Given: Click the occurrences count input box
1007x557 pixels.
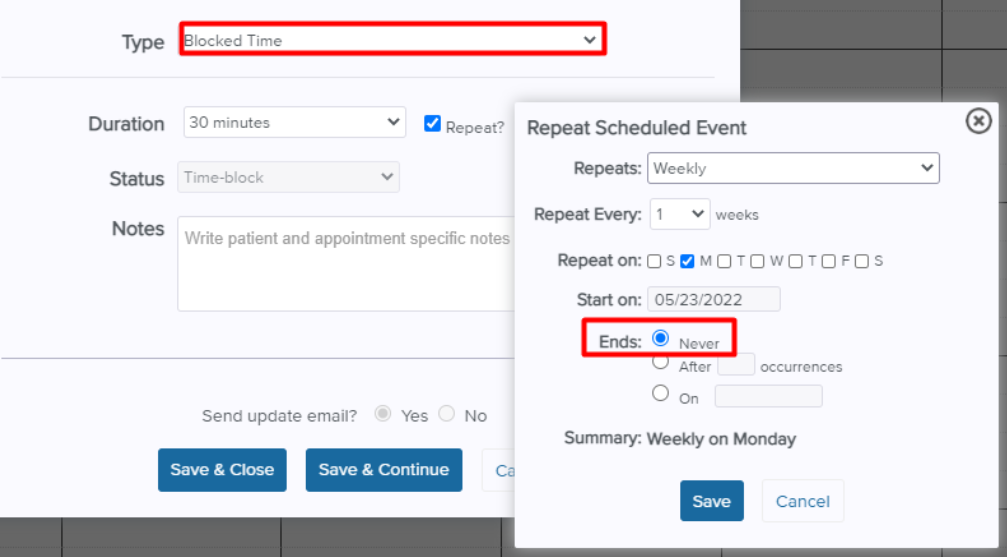Looking at the screenshot, I should pos(736,365).
